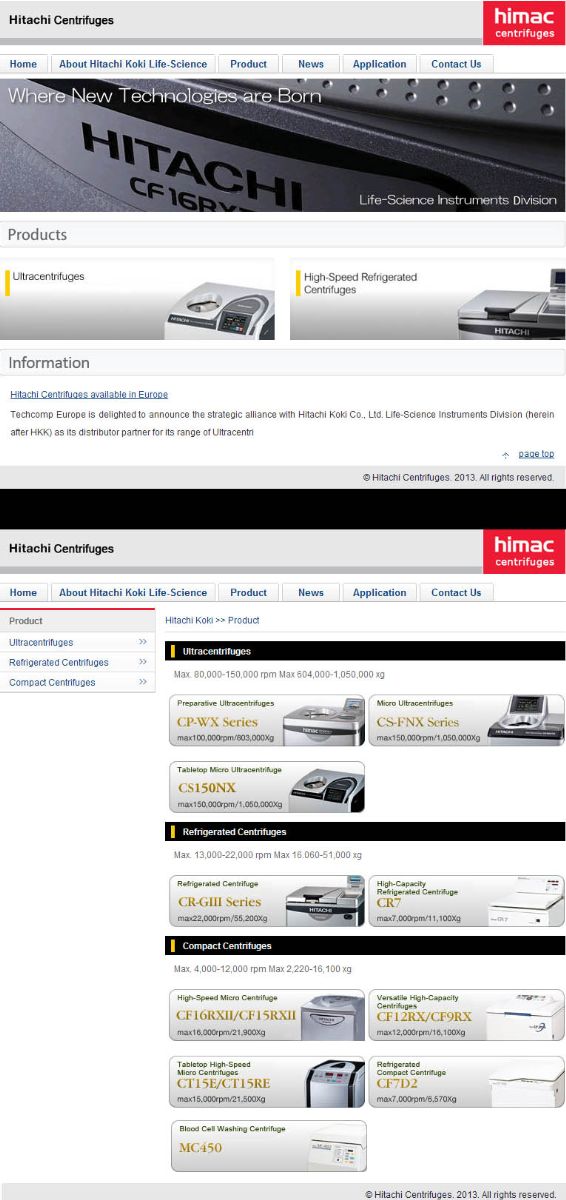Follow 'Hitachi Centrifuges available in Europe' link
This screenshot has width=566, height=1200.
[89, 394]
